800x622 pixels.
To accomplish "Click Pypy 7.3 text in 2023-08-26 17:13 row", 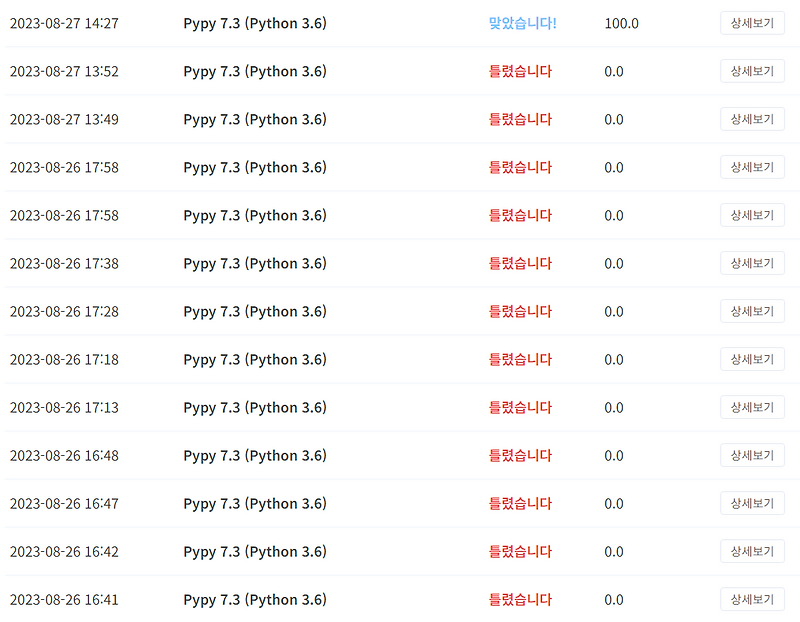I will coord(255,407).
